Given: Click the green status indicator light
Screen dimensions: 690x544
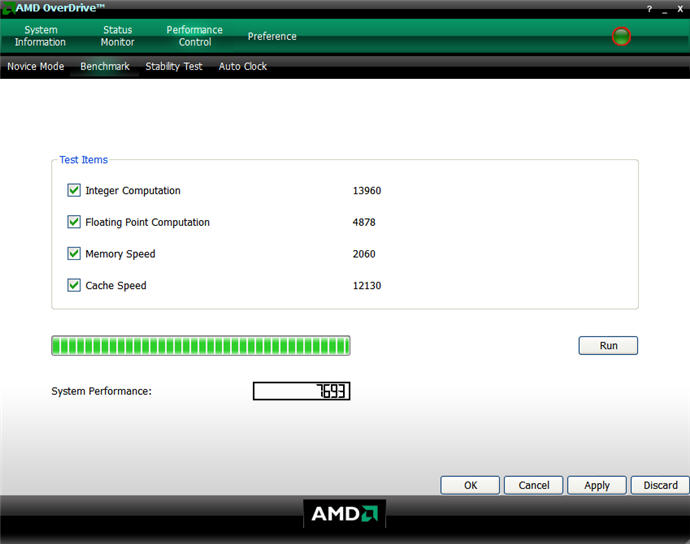Looking at the screenshot, I should point(621,36).
